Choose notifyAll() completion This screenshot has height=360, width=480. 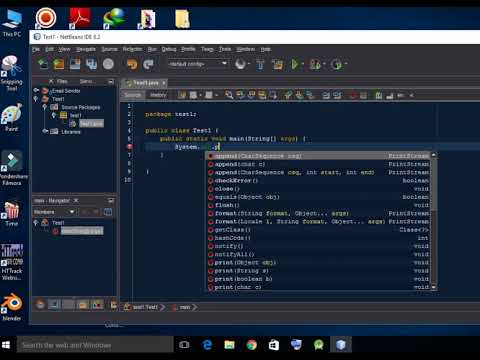coord(318,254)
